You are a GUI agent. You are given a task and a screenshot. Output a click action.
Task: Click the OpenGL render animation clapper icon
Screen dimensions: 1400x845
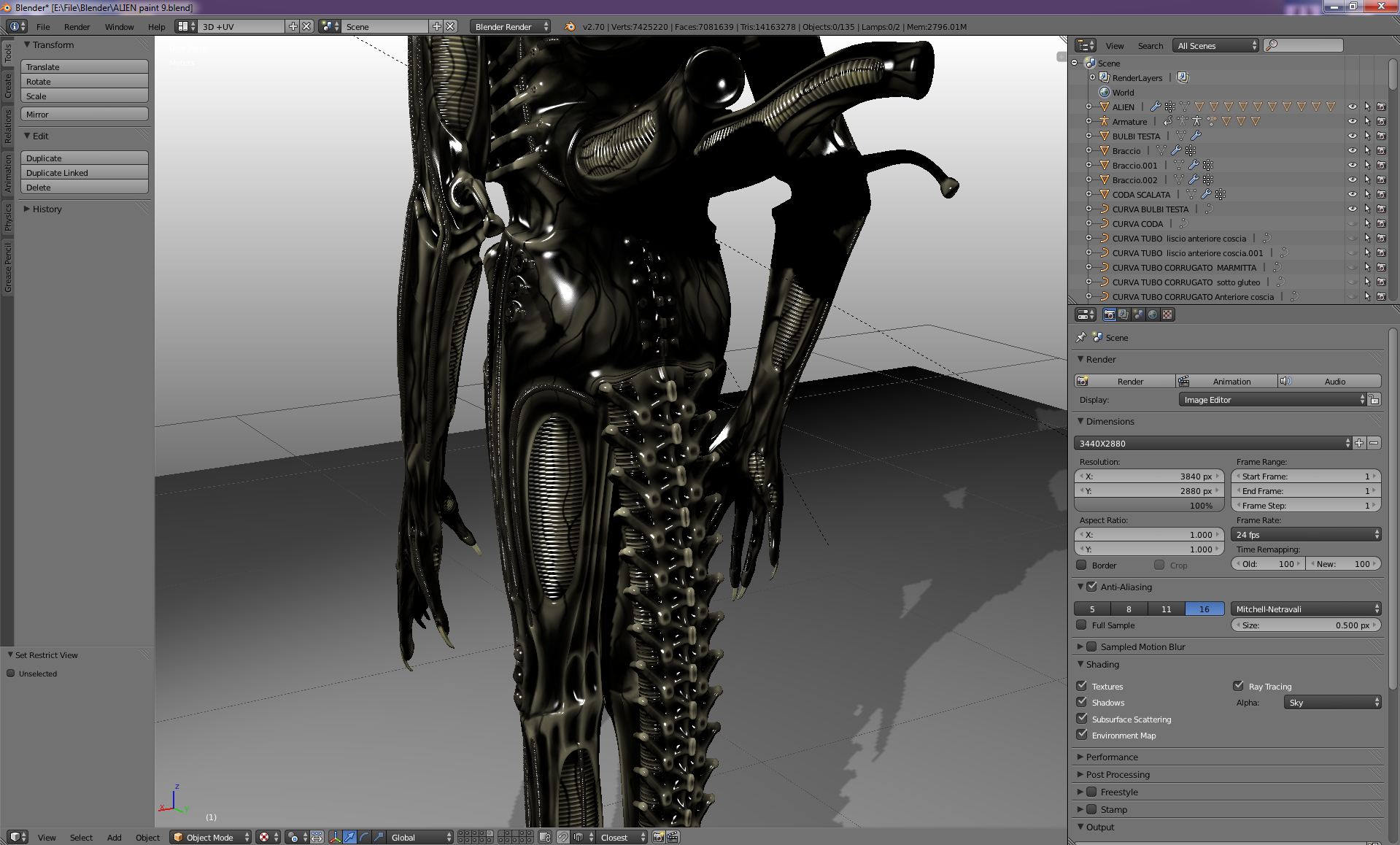pos(673,837)
